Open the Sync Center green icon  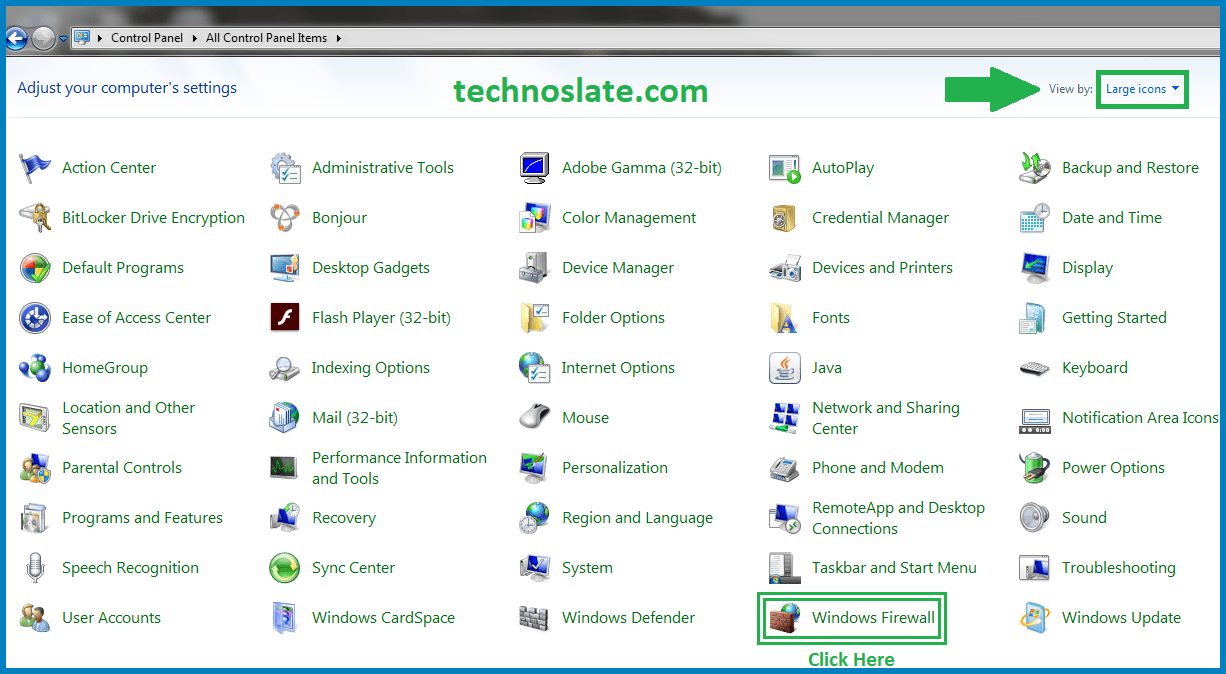(285, 568)
